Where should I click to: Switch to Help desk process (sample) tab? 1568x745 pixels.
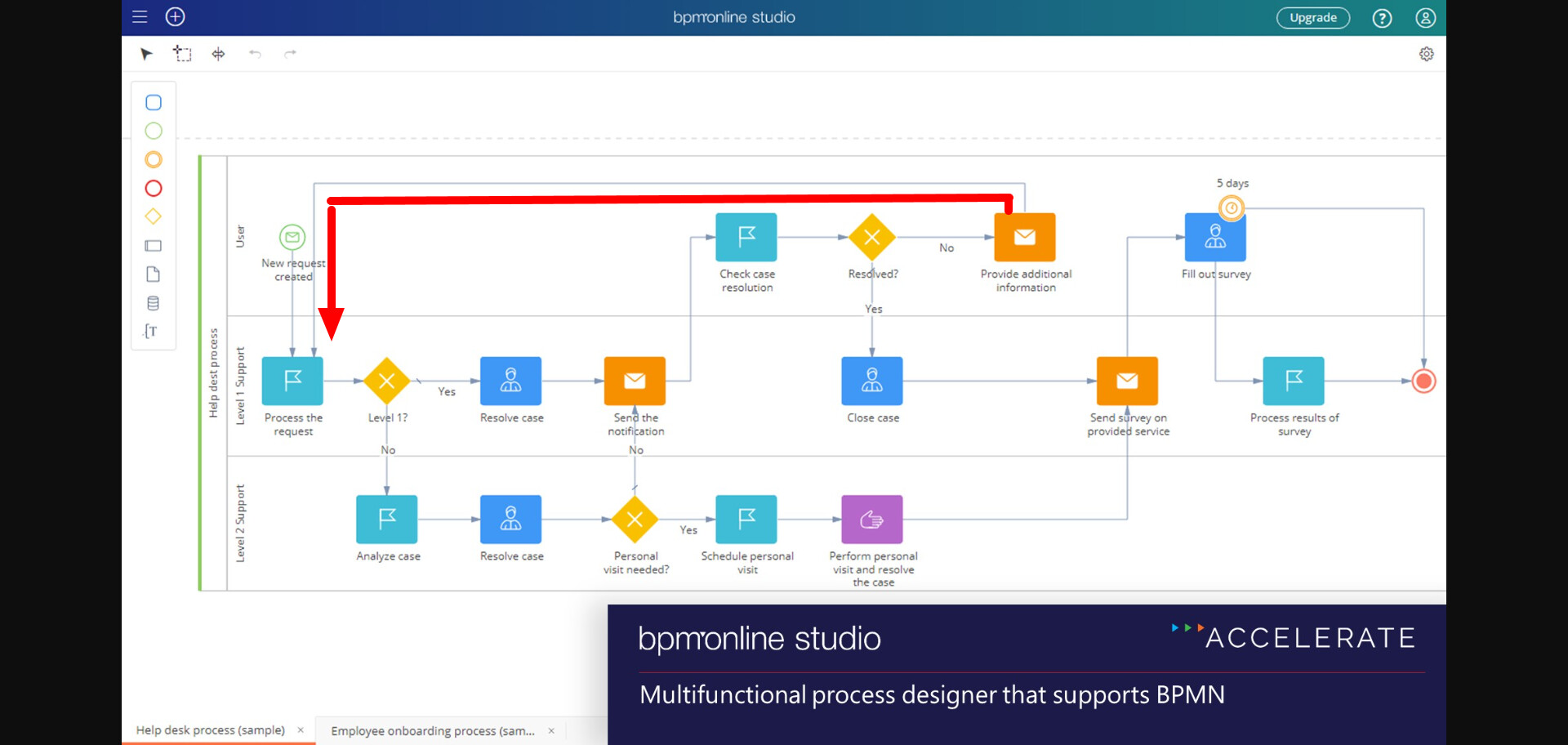(x=211, y=730)
